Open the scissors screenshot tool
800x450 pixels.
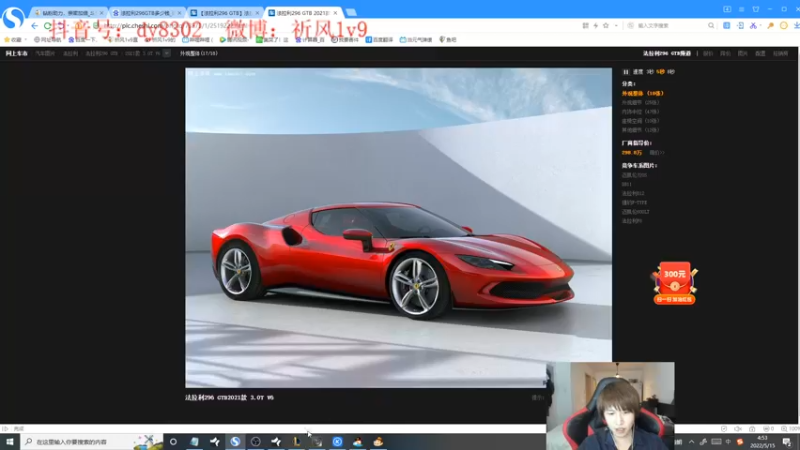coord(753,26)
